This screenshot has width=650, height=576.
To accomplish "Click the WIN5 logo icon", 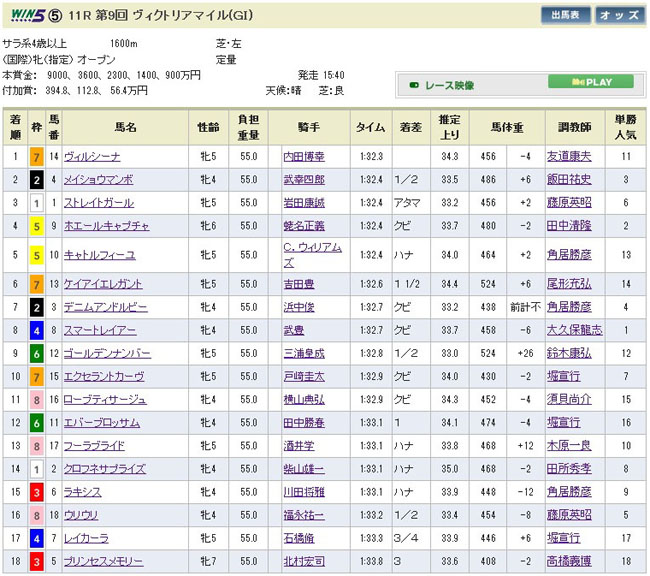I will point(27,15).
